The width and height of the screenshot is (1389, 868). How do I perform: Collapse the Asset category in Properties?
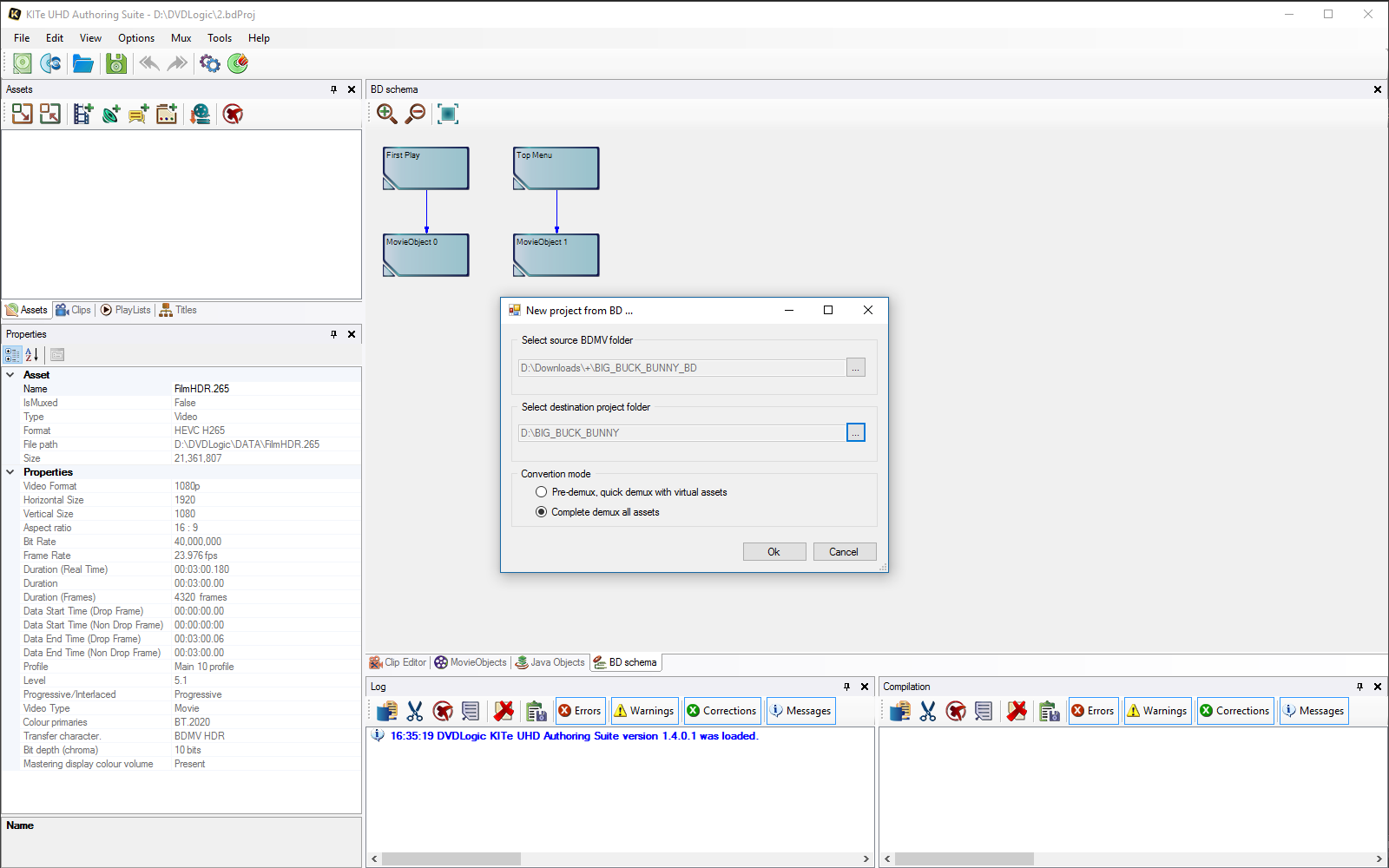point(10,375)
